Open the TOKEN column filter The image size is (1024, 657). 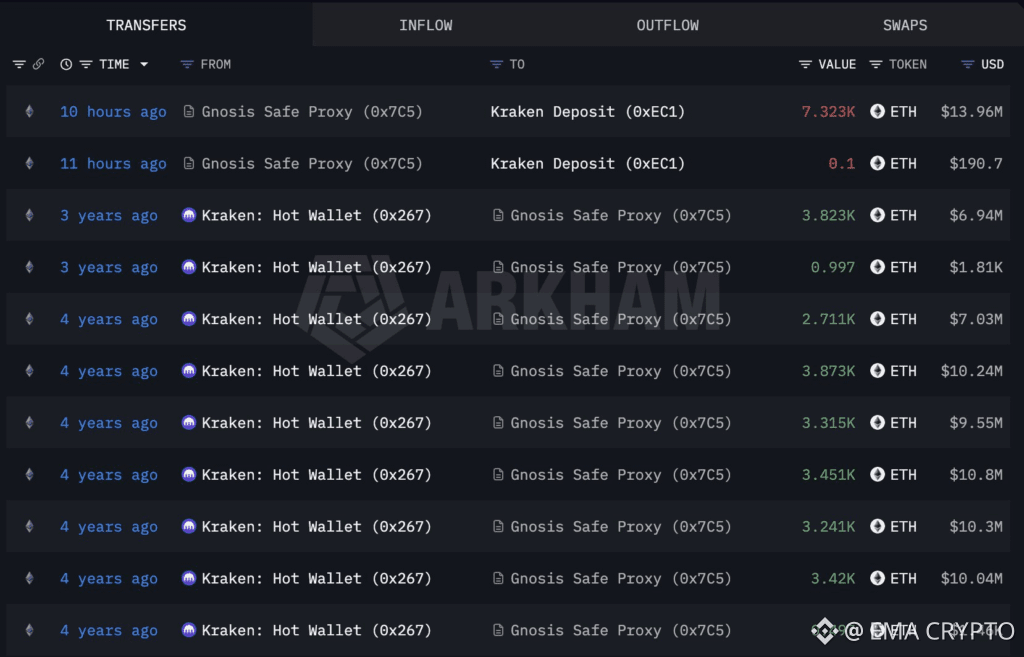click(x=876, y=64)
